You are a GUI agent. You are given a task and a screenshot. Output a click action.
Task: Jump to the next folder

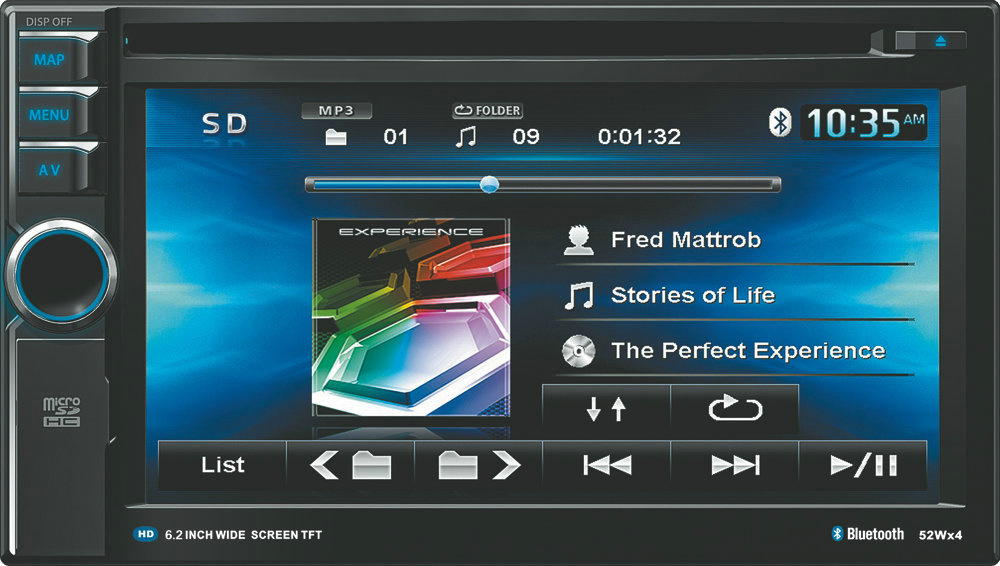click(x=479, y=465)
